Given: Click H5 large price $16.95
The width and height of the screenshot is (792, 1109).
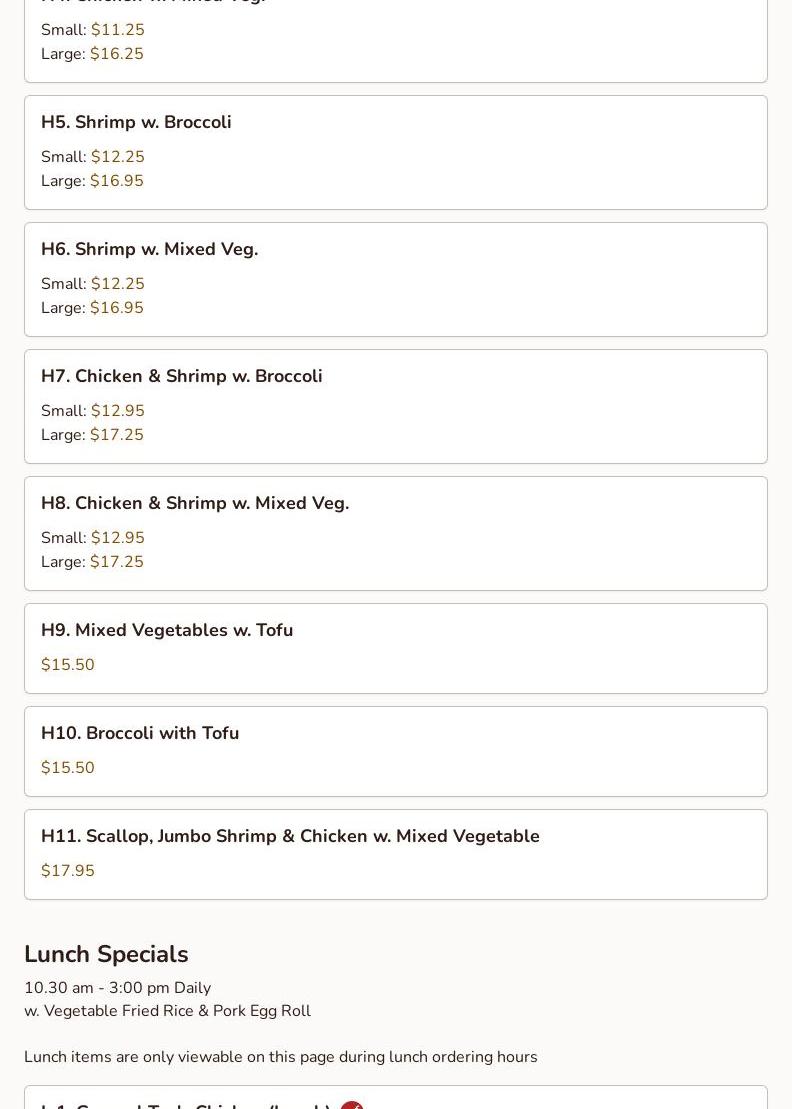Looking at the screenshot, I should point(116,181).
